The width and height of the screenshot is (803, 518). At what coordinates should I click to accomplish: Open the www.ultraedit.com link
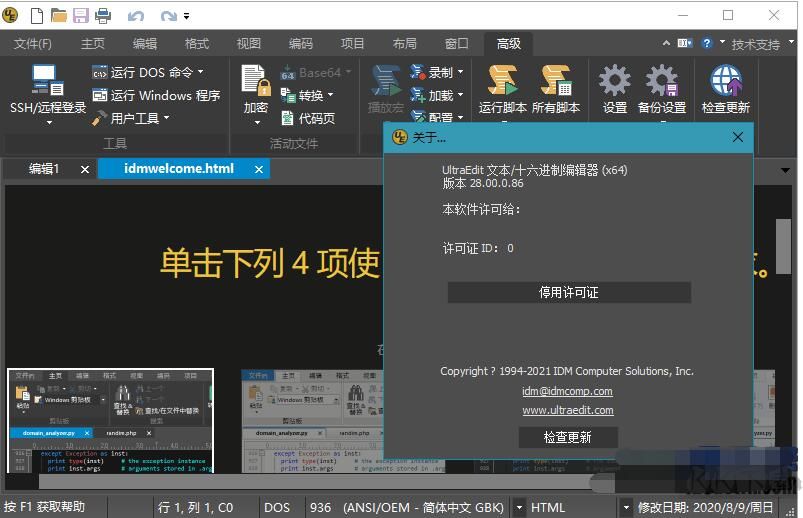pos(567,410)
